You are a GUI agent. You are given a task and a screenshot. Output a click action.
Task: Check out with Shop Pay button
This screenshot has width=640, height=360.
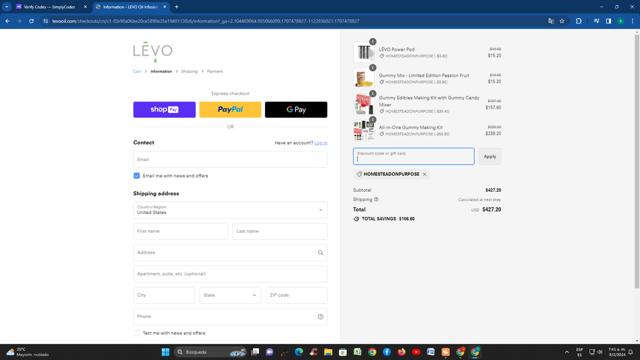click(164, 110)
